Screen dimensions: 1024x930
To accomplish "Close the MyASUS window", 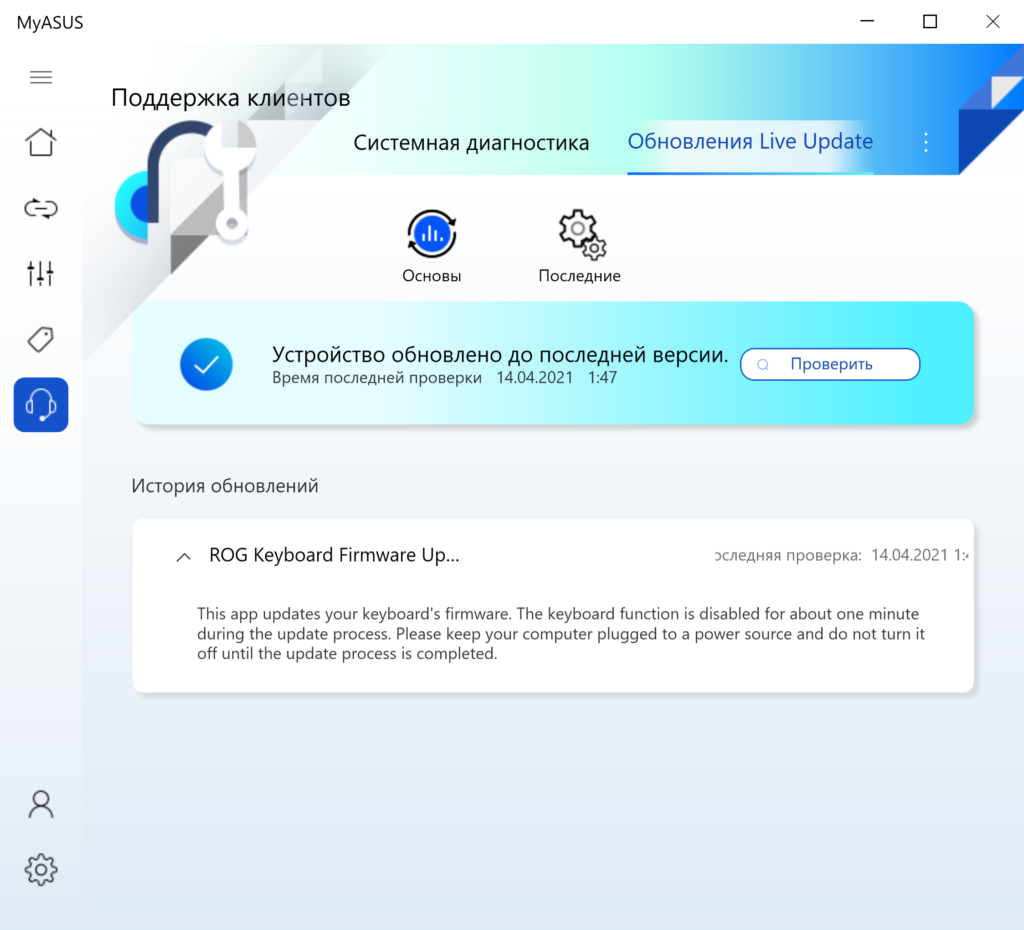I will [993, 22].
